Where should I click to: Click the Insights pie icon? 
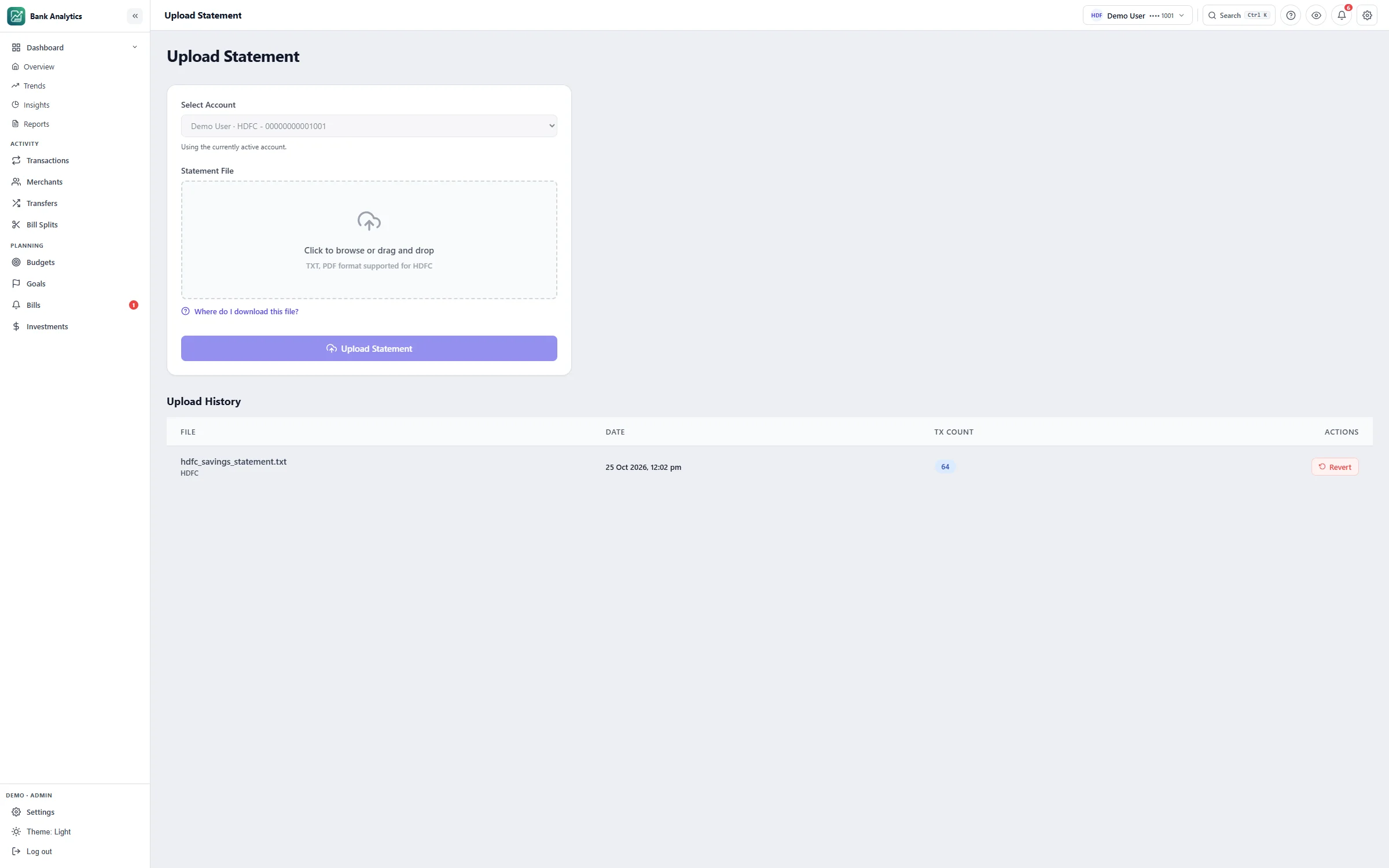point(16,105)
